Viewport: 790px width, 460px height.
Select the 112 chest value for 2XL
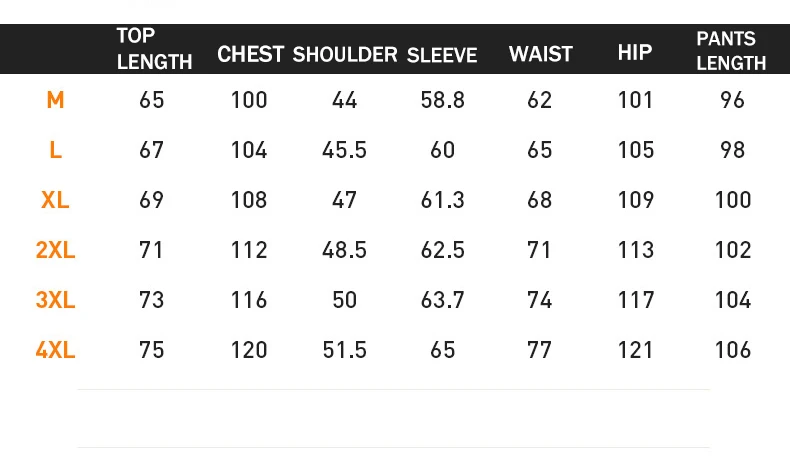click(249, 250)
